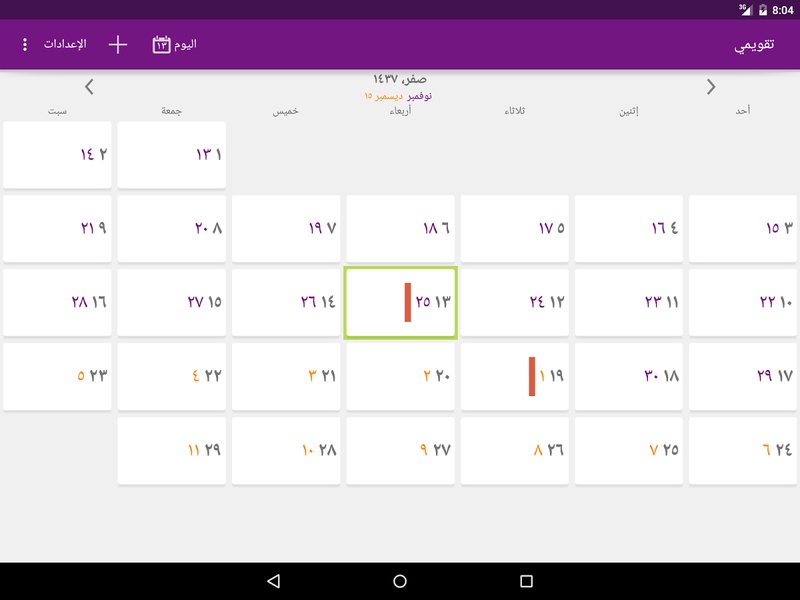Open the الإعدادات settings button
The image size is (800, 600).
(x=65, y=44)
